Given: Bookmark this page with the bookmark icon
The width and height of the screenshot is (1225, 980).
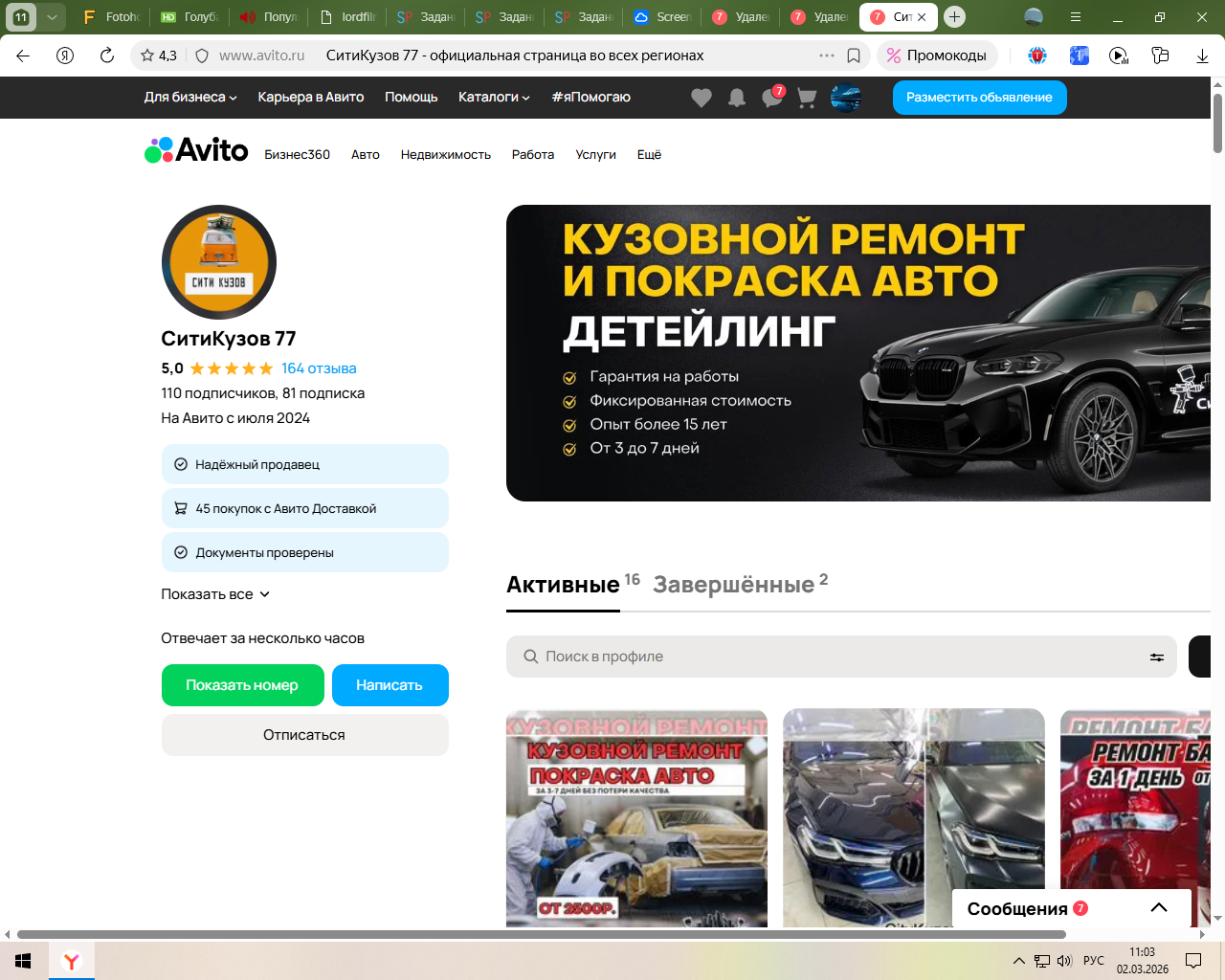Looking at the screenshot, I should [x=854, y=56].
